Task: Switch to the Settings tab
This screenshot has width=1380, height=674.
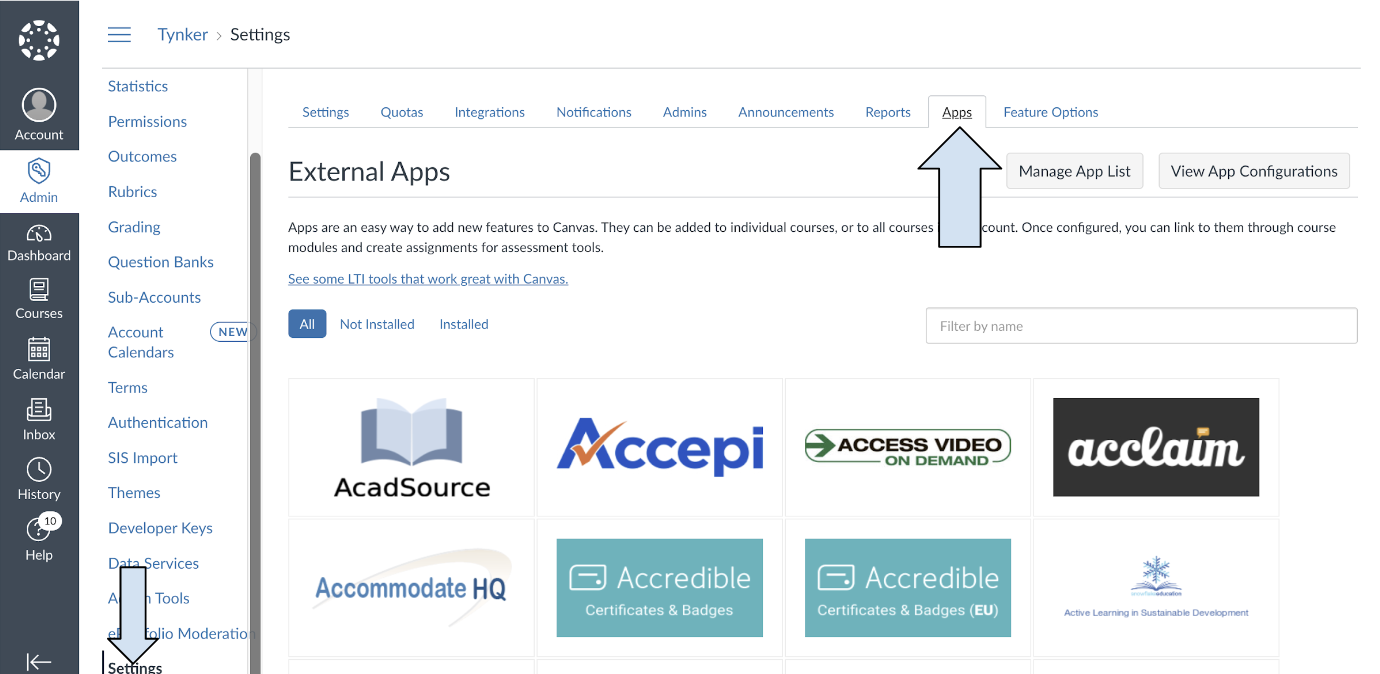Action: point(326,112)
